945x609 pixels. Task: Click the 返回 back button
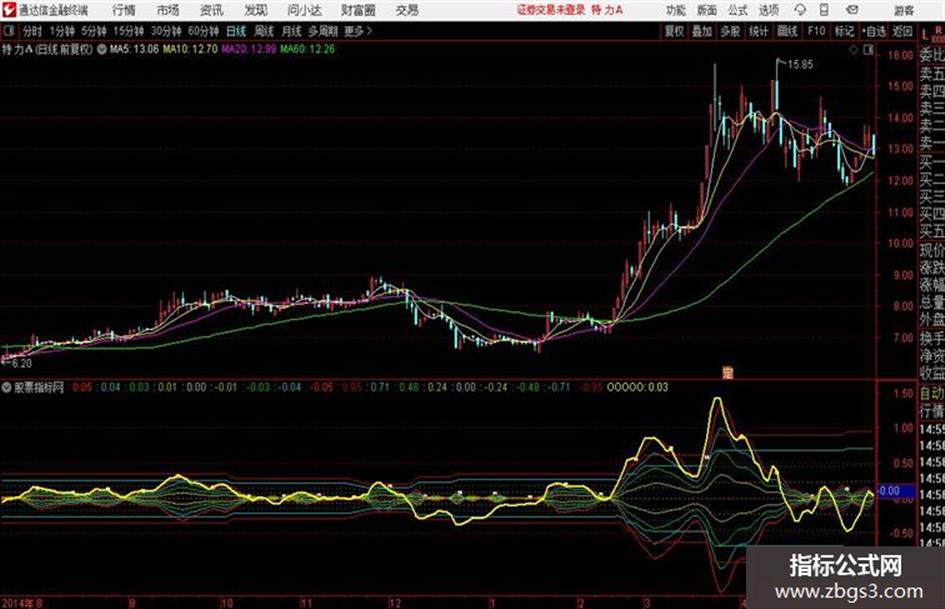point(902,31)
